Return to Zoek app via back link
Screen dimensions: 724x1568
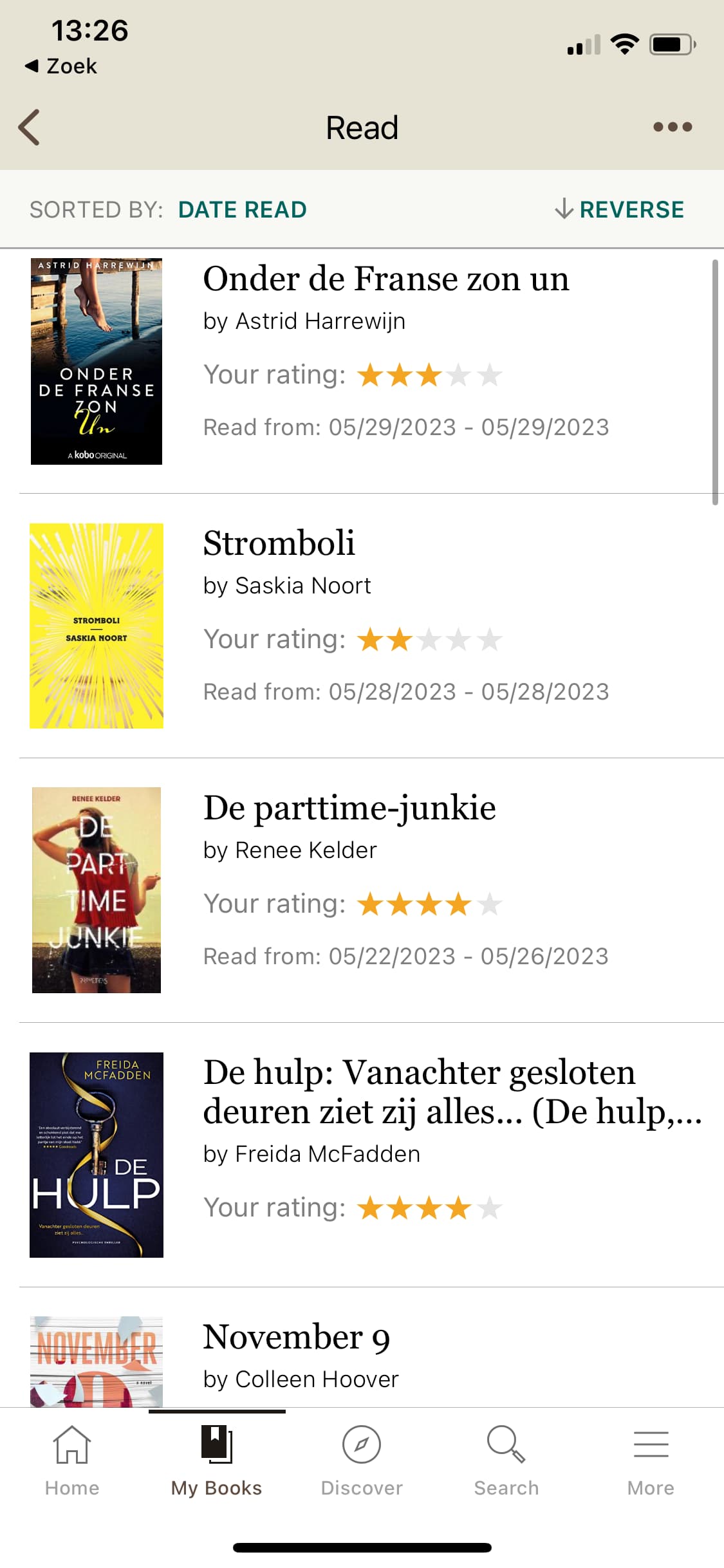click(61, 66)
